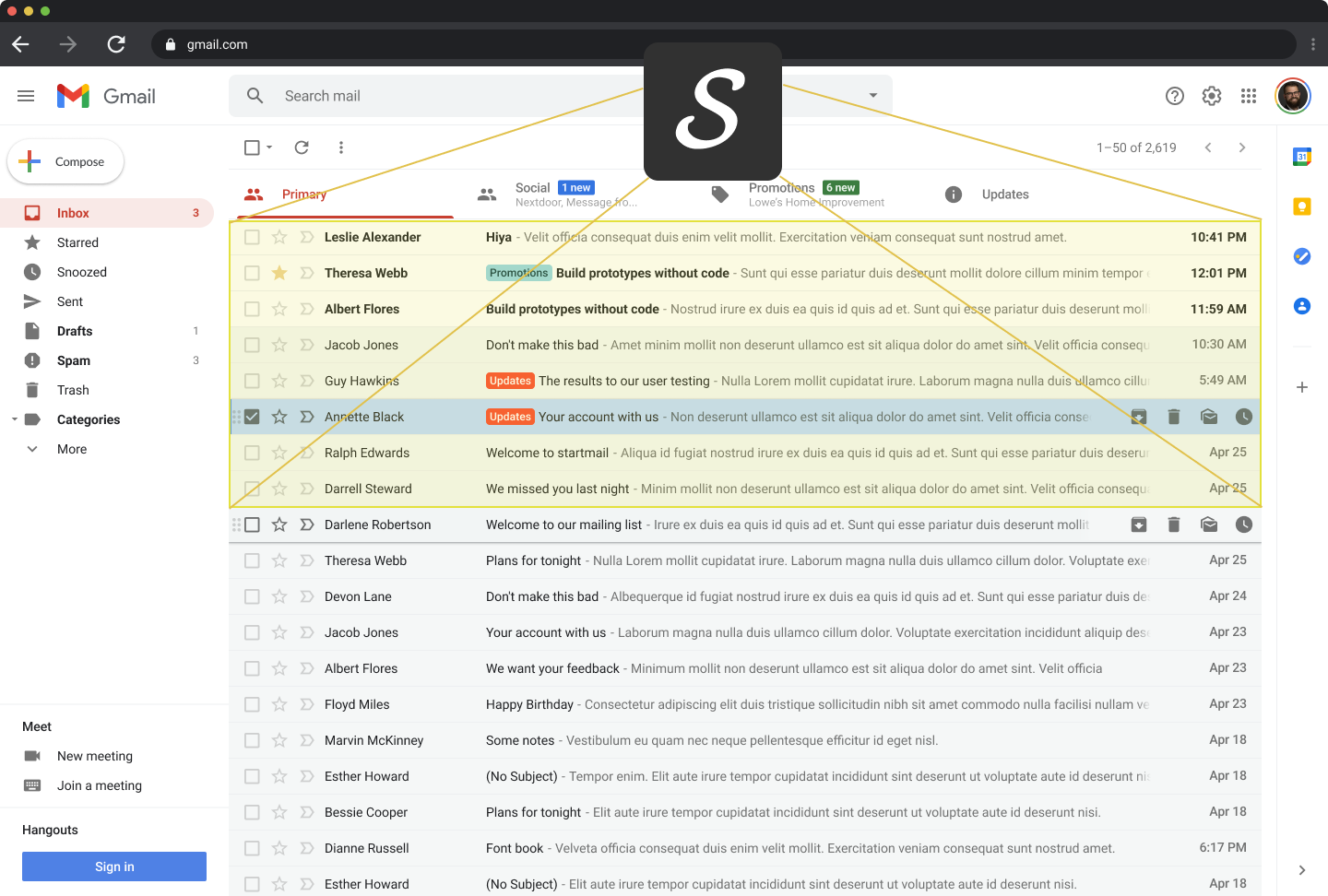The image size is (1328, 896).
Task: Click the gmail.com address bar
Action: [x=724, y=44]
